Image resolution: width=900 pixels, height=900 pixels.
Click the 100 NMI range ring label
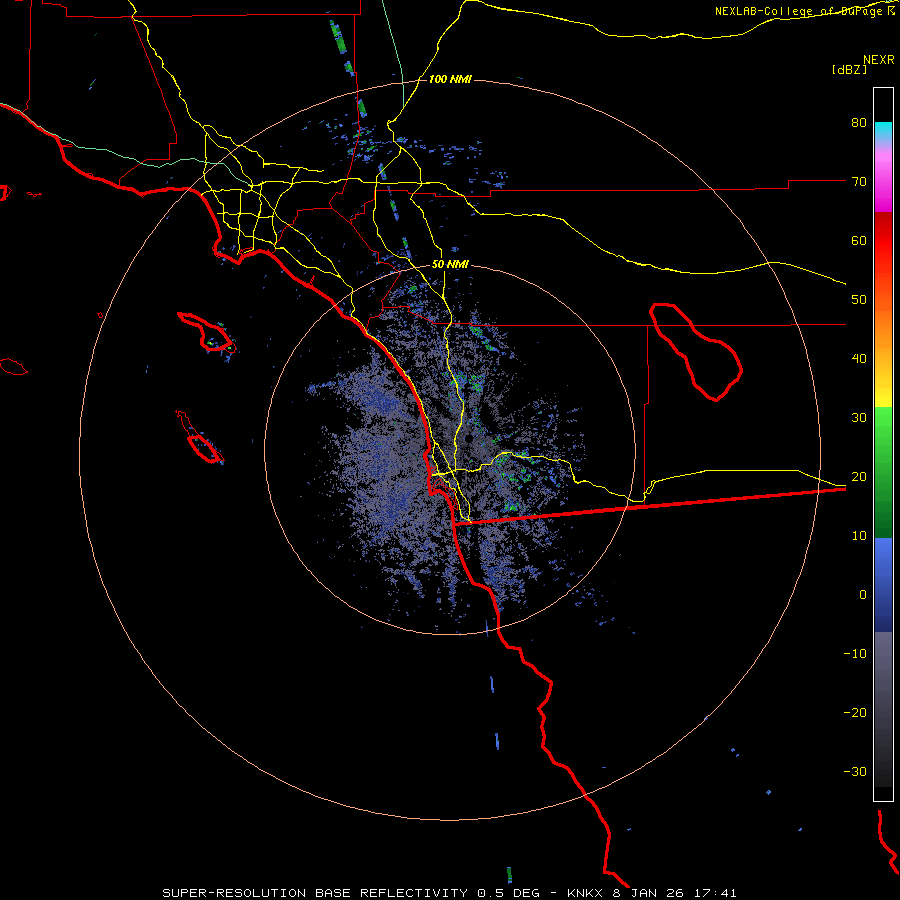(x=450, y=79)
